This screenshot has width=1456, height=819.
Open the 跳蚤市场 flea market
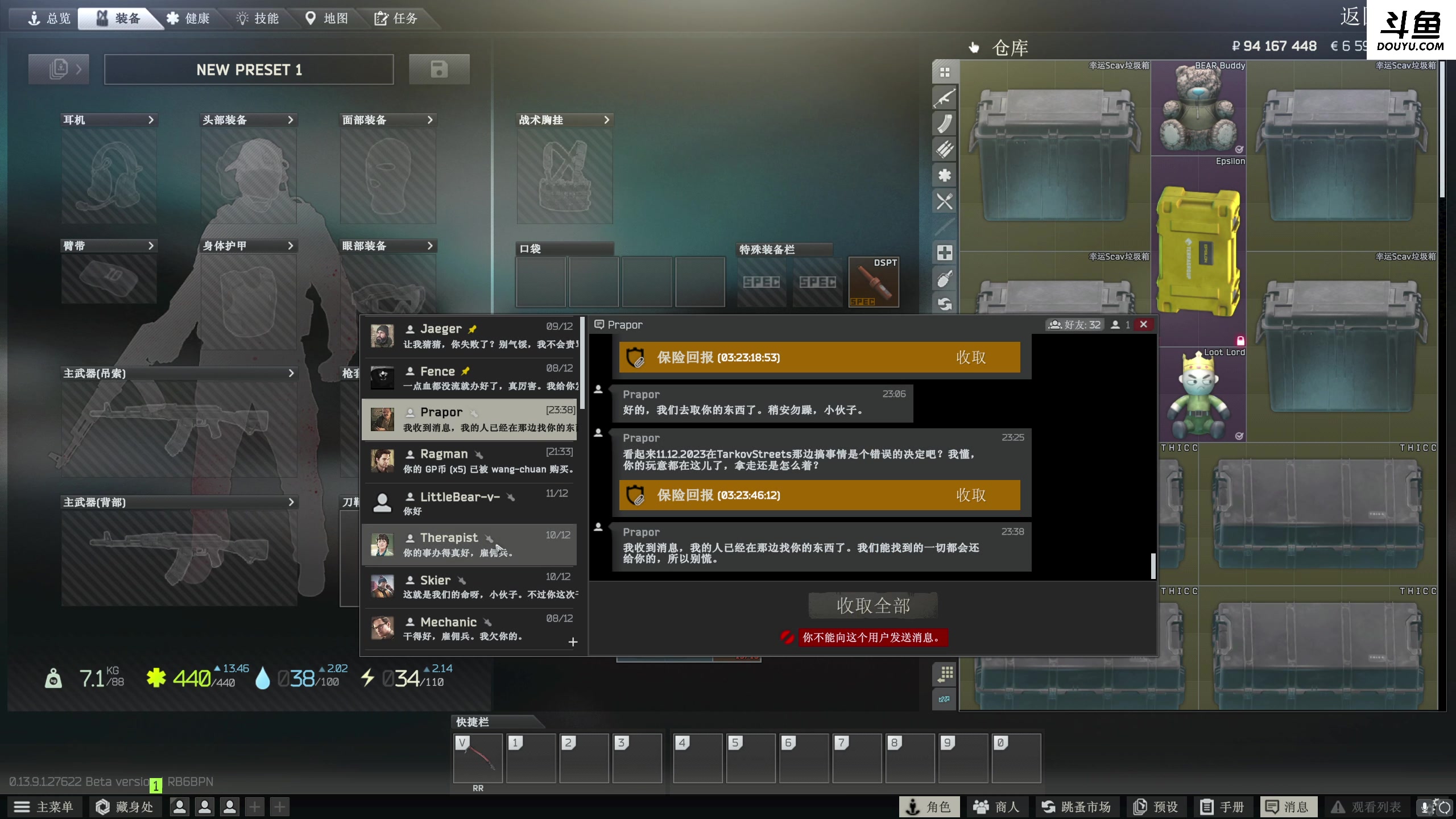coord(1077,806)
